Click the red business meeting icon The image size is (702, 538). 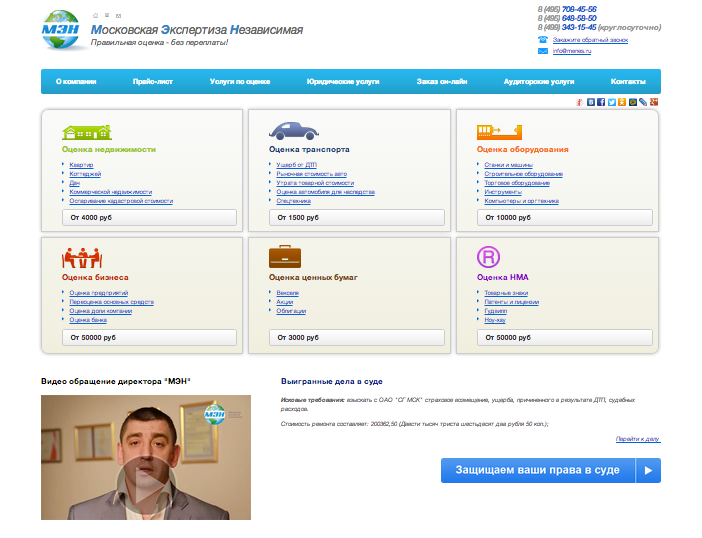(82, 257)
